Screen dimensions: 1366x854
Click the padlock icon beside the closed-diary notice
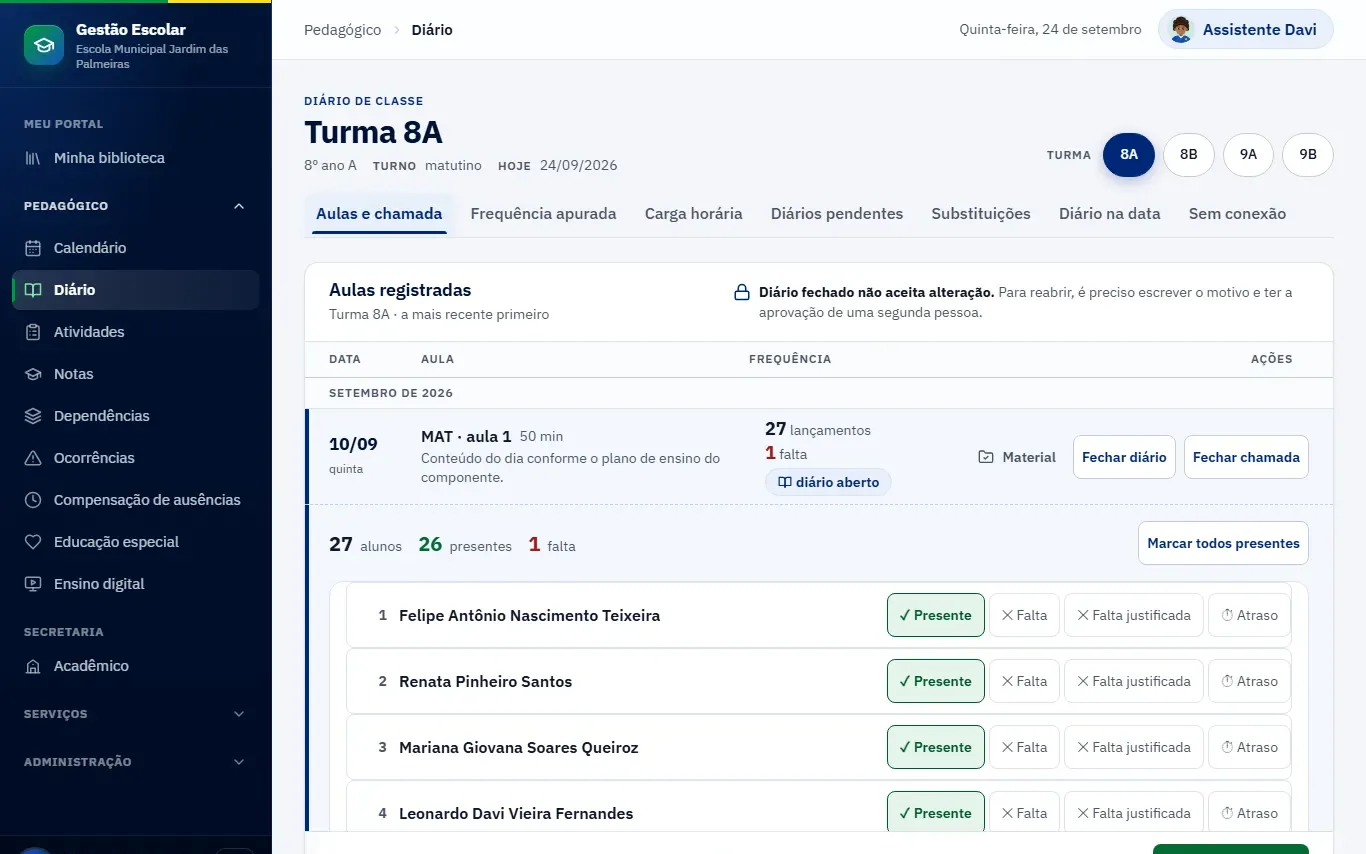coord(742,293)
